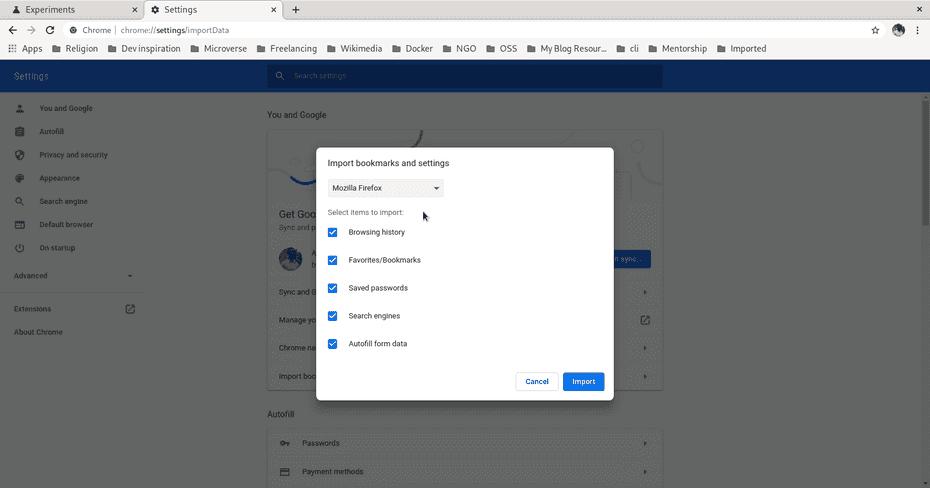Click the Cancel button
The width and height of the screenshot is (930, 488).
click(x=537, y=381)
